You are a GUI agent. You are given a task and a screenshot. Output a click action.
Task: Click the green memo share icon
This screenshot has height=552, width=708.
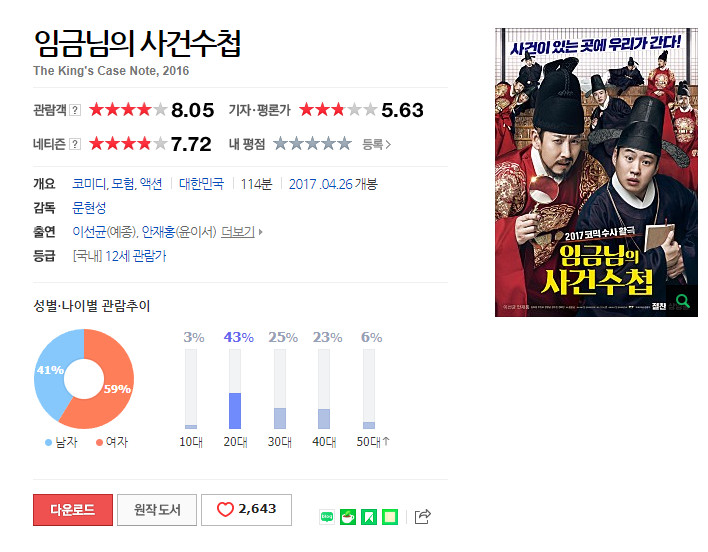point(390,517)
